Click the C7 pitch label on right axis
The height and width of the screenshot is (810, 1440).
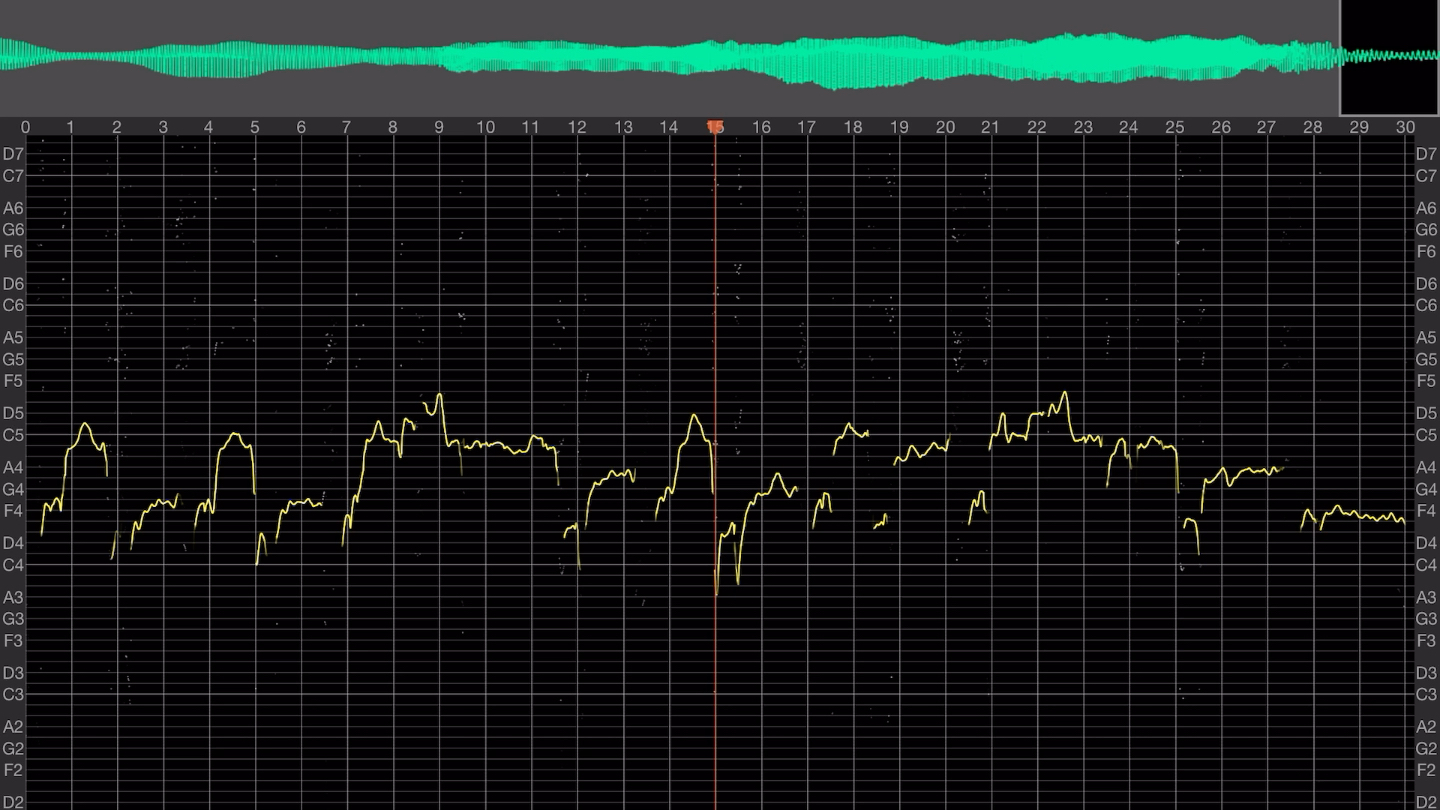(1426, 176)
